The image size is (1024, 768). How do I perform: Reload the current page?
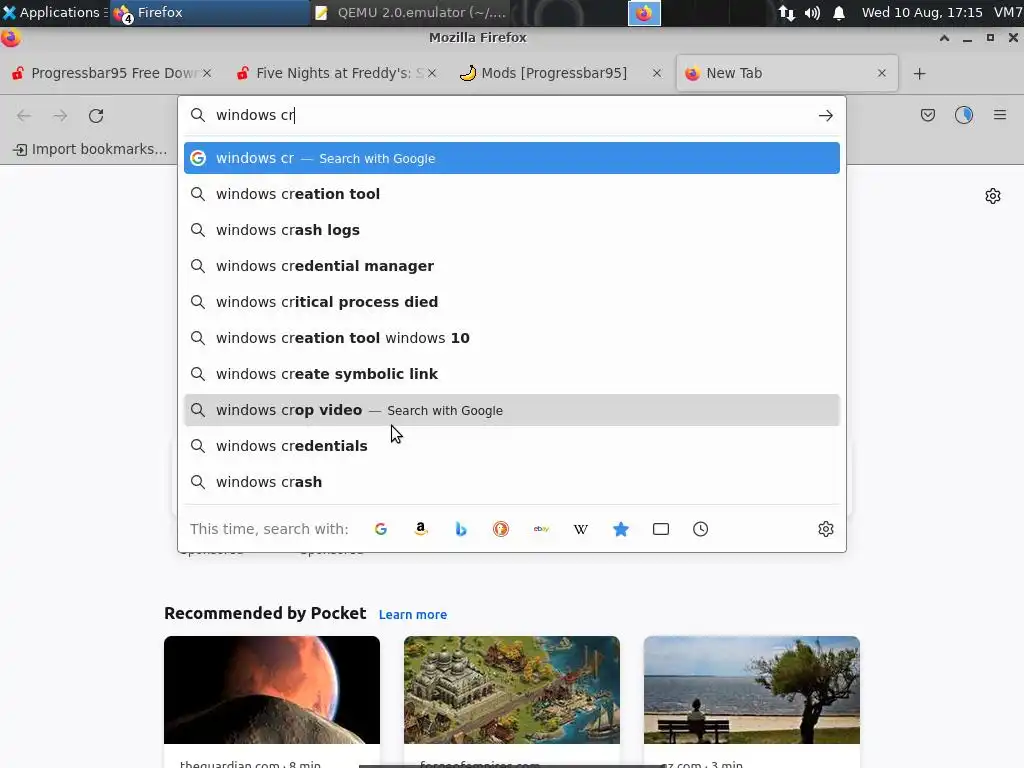[96, 116]
